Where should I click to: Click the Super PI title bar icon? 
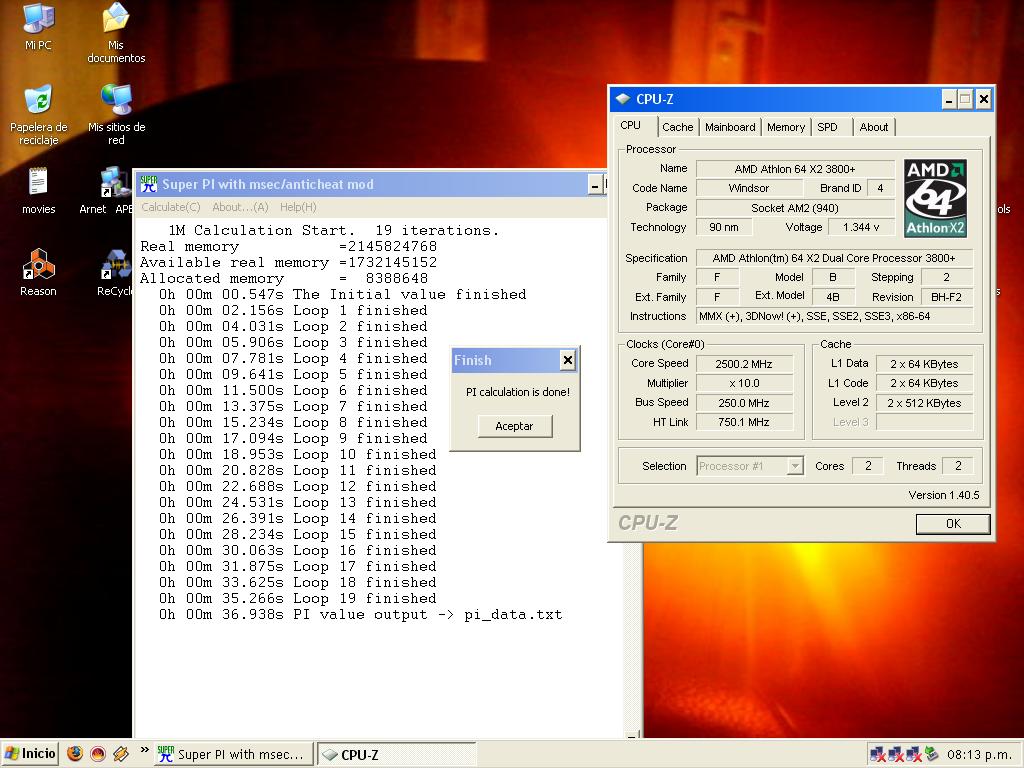click(148, 184)
